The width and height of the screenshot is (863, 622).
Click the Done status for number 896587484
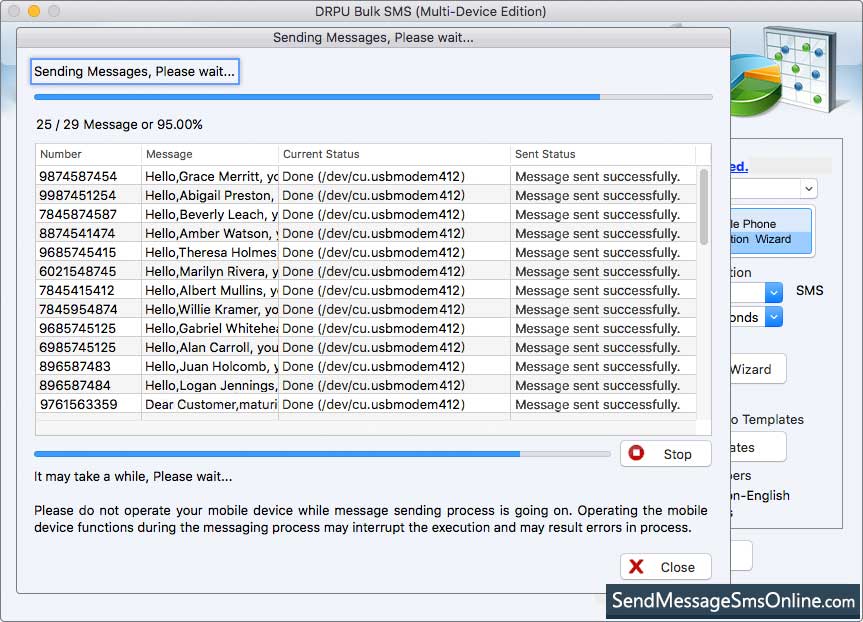374,385
